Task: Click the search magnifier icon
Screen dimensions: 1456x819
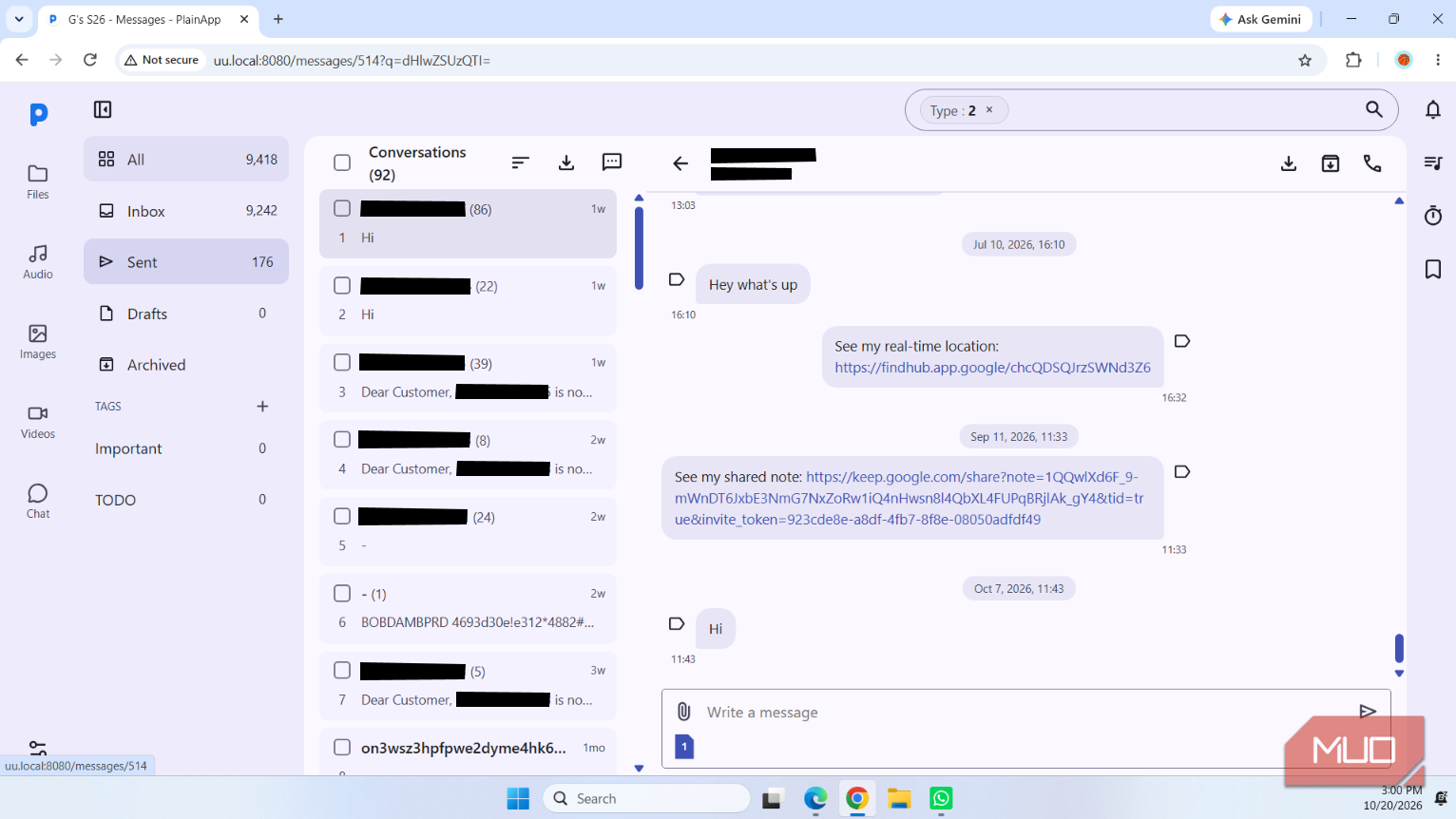Action: click(1373, 109)
